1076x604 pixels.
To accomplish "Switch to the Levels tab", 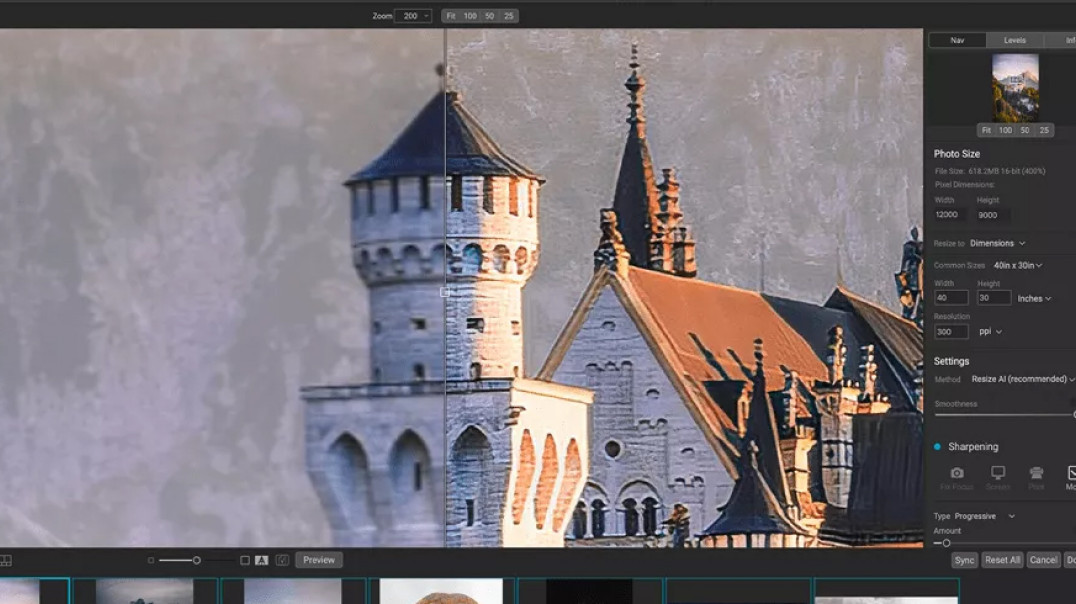I will click(x=1014, y=40).
